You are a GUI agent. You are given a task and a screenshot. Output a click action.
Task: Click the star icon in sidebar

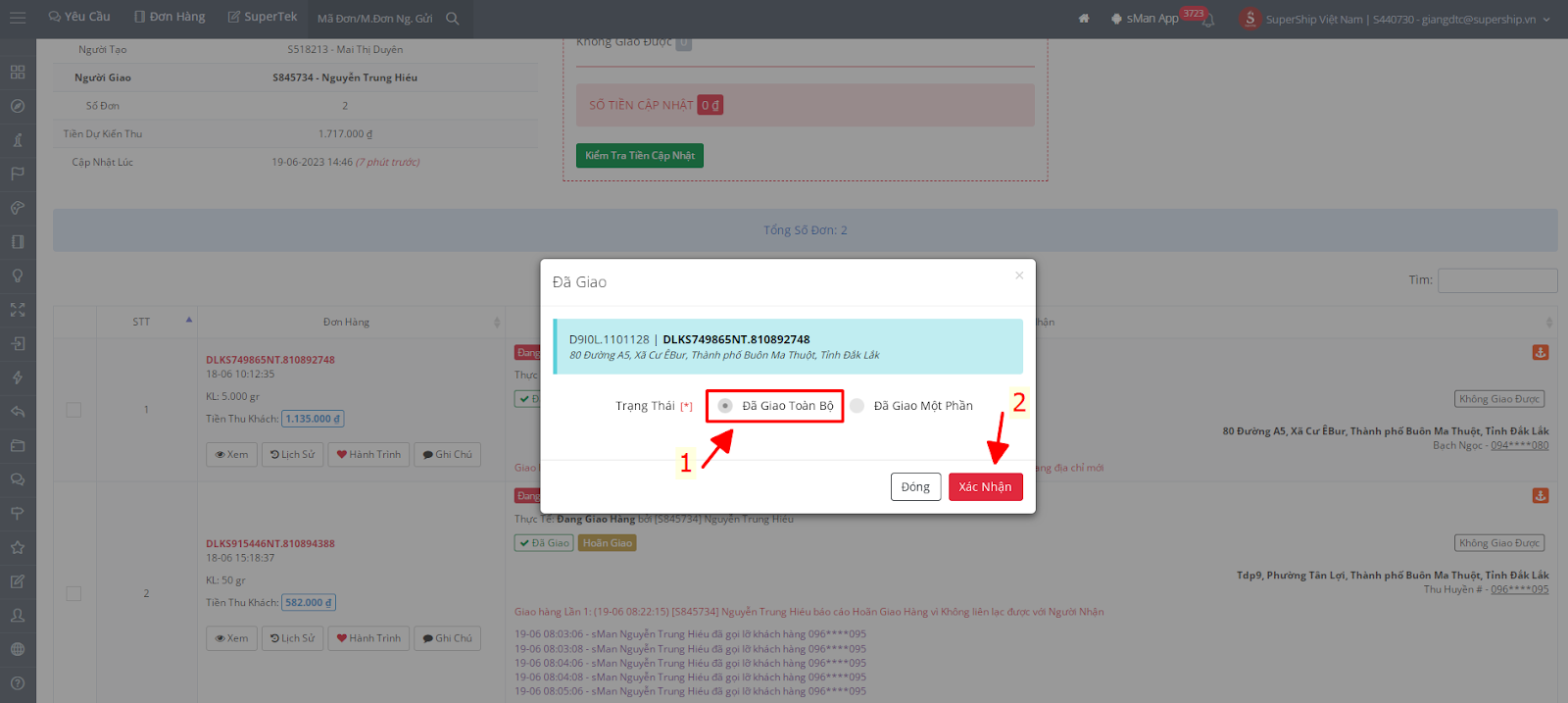click(x=18, y=548)
